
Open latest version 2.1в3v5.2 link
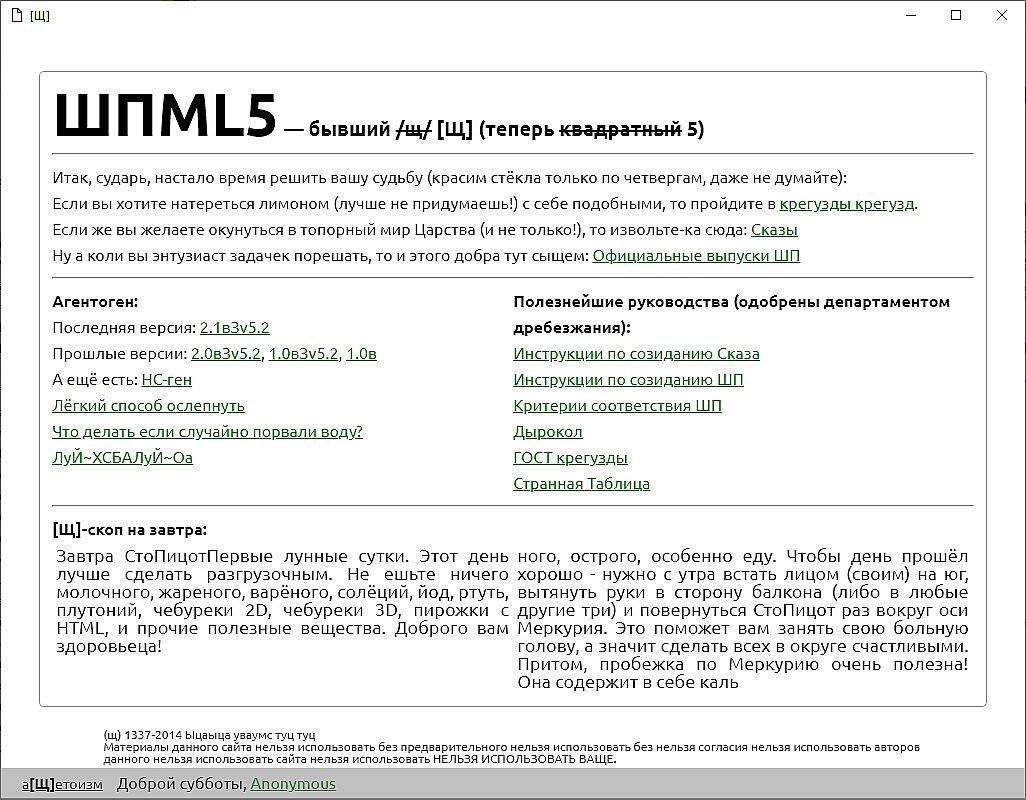point(234,328)
